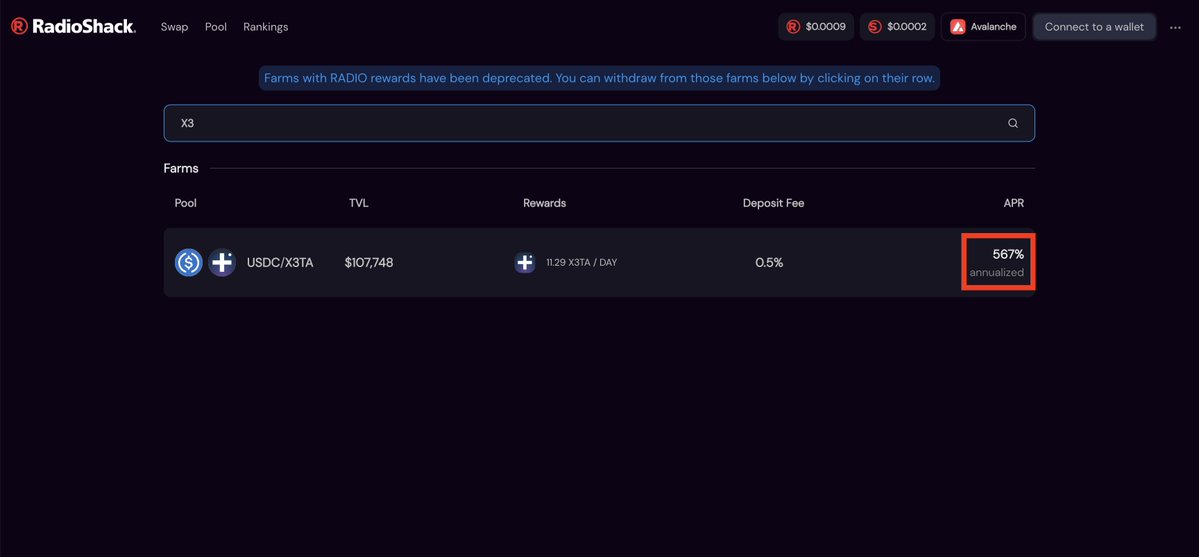The width and height of the screenshot is (1199, 557).
Task: Click Connect to a wallet
Action: click(1094, 27)
